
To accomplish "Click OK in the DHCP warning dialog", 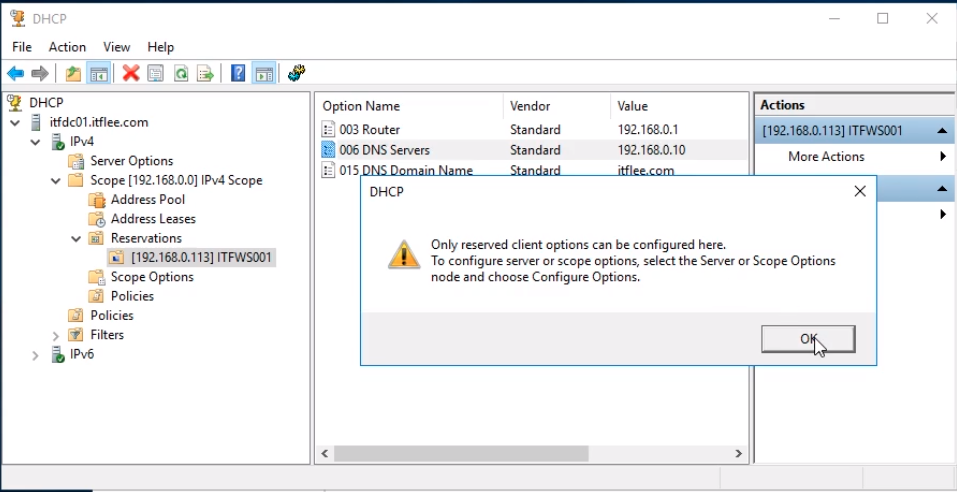I will point(808,339).
